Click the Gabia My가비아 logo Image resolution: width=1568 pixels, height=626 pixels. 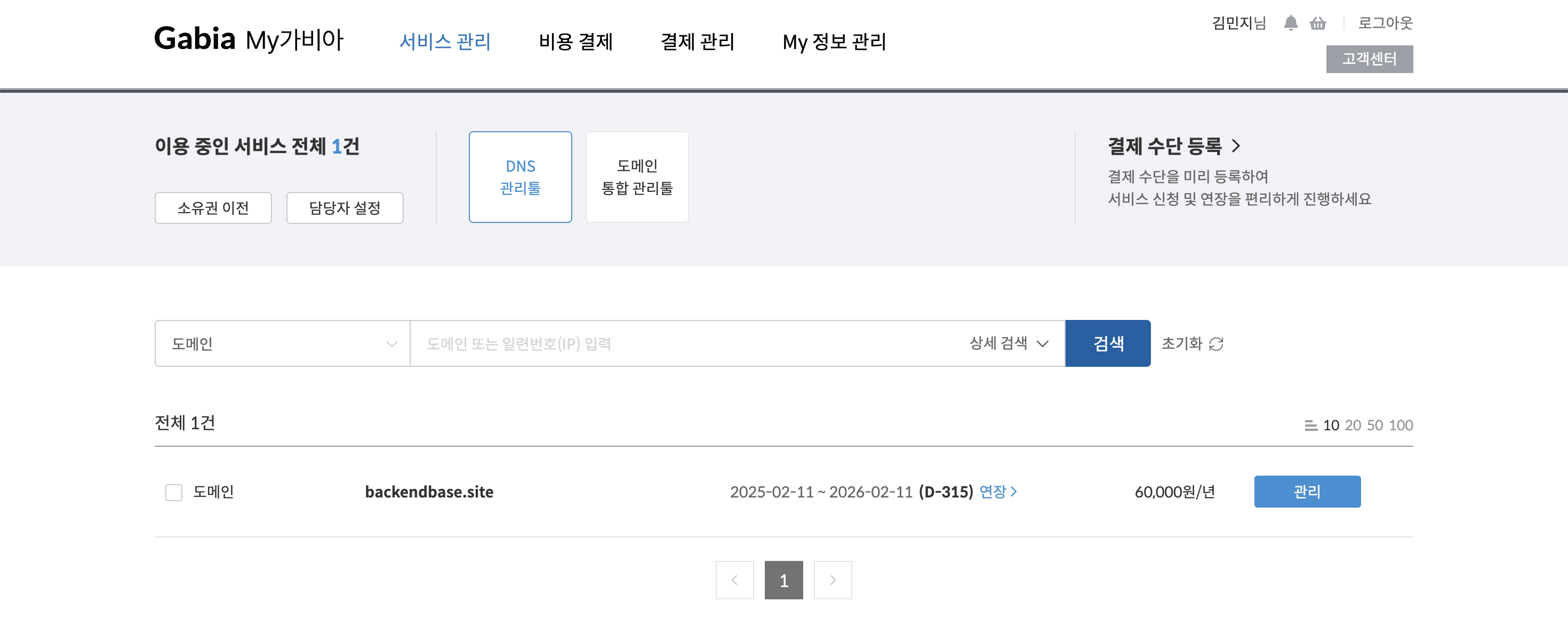(249, 39)
